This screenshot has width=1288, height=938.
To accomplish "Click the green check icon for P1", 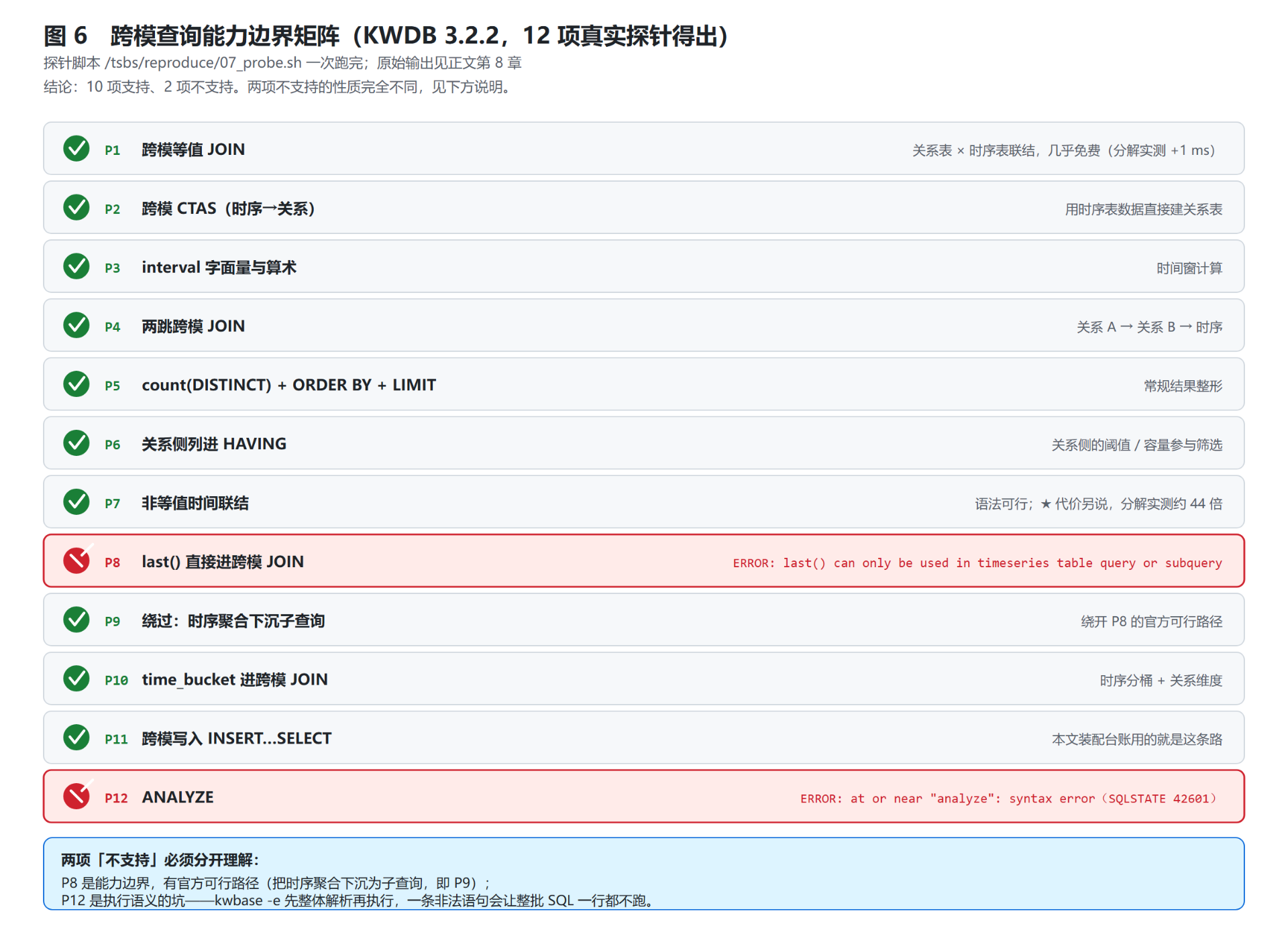I will (x=76, y=149).
